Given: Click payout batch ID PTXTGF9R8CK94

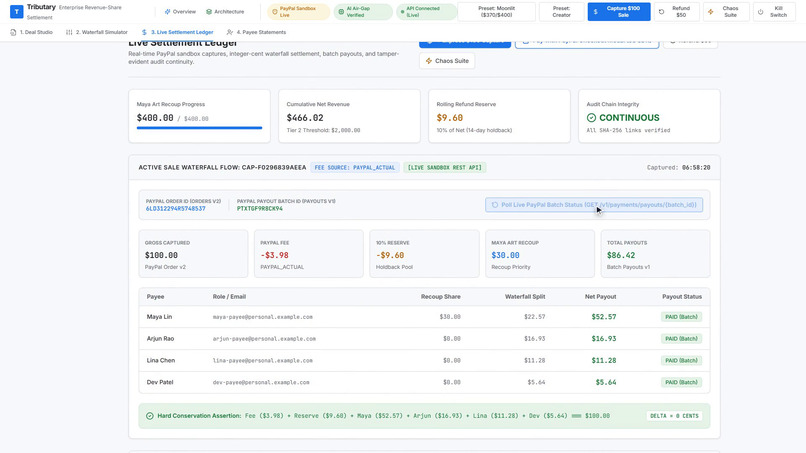Looking at the screenshot, I should coord(260,209).
